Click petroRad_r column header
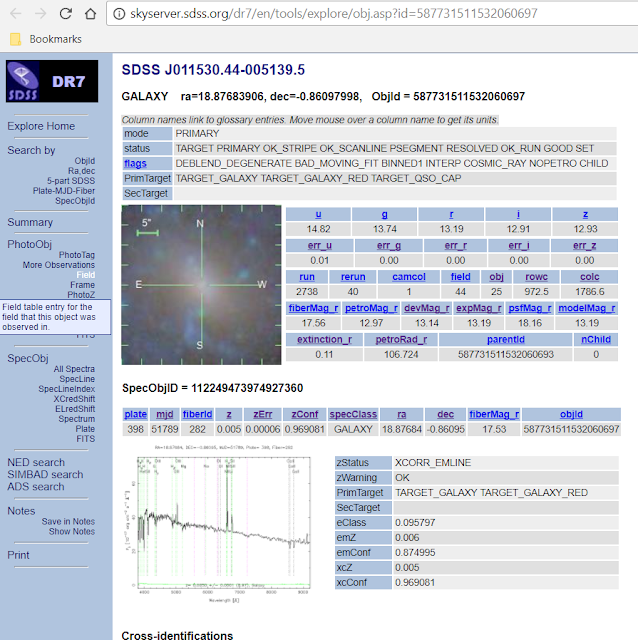Image resolution: width=638 pixels, height=640 pixels. tap(401, 340)
